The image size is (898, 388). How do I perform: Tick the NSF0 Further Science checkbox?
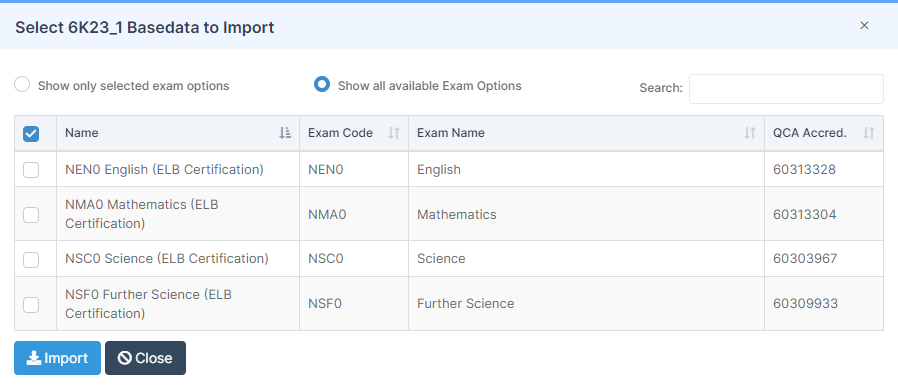tap(31, 304)
